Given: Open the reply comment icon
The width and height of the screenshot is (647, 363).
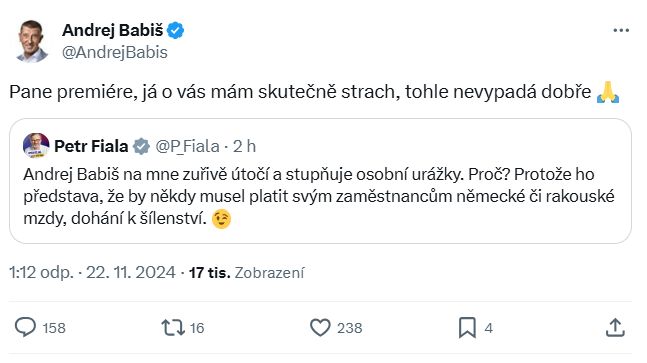Looking at the screenshot, I should point(25,328).
